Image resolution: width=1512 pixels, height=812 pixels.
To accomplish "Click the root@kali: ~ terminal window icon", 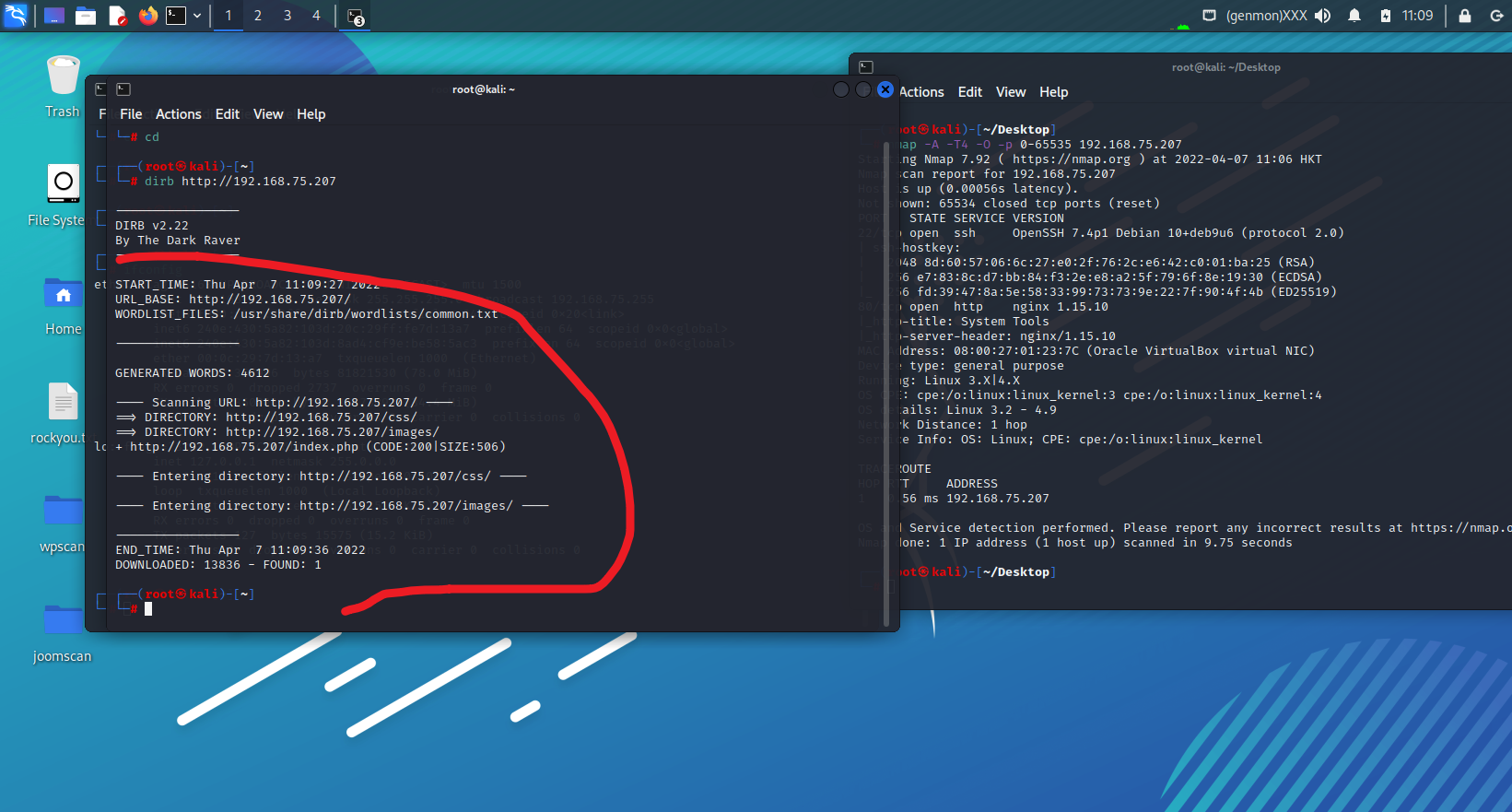I will tap(123, 89).
